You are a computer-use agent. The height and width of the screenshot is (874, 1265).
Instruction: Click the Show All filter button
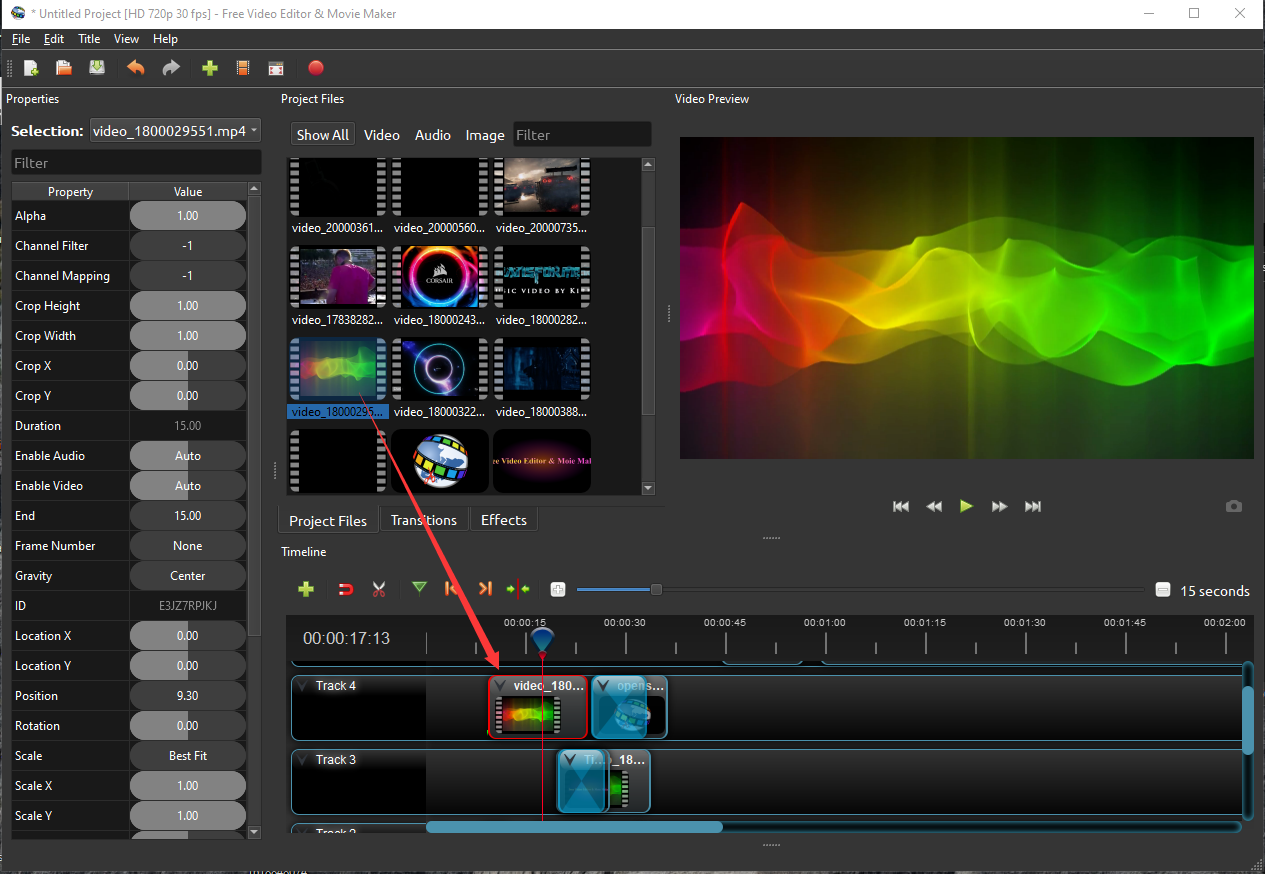pos(322,135)
